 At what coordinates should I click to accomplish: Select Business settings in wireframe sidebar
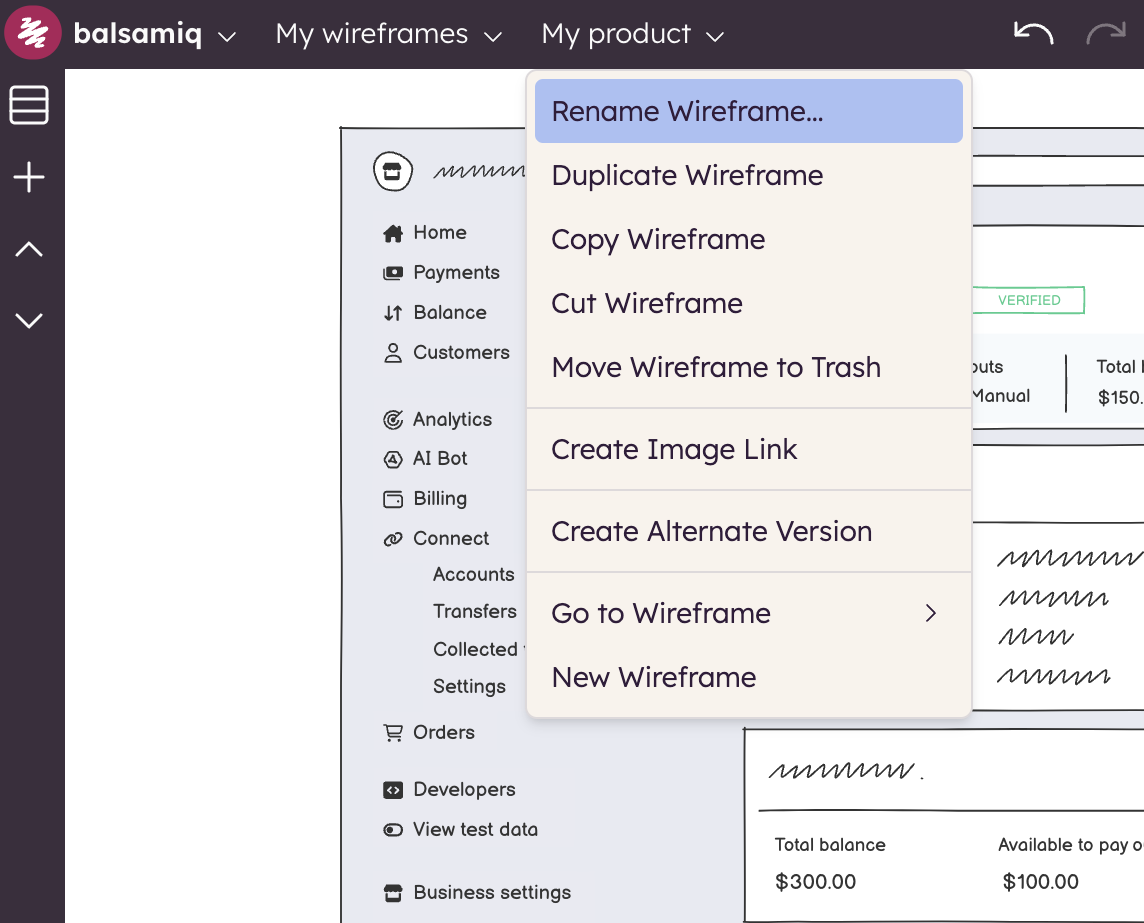coord(491,892)
